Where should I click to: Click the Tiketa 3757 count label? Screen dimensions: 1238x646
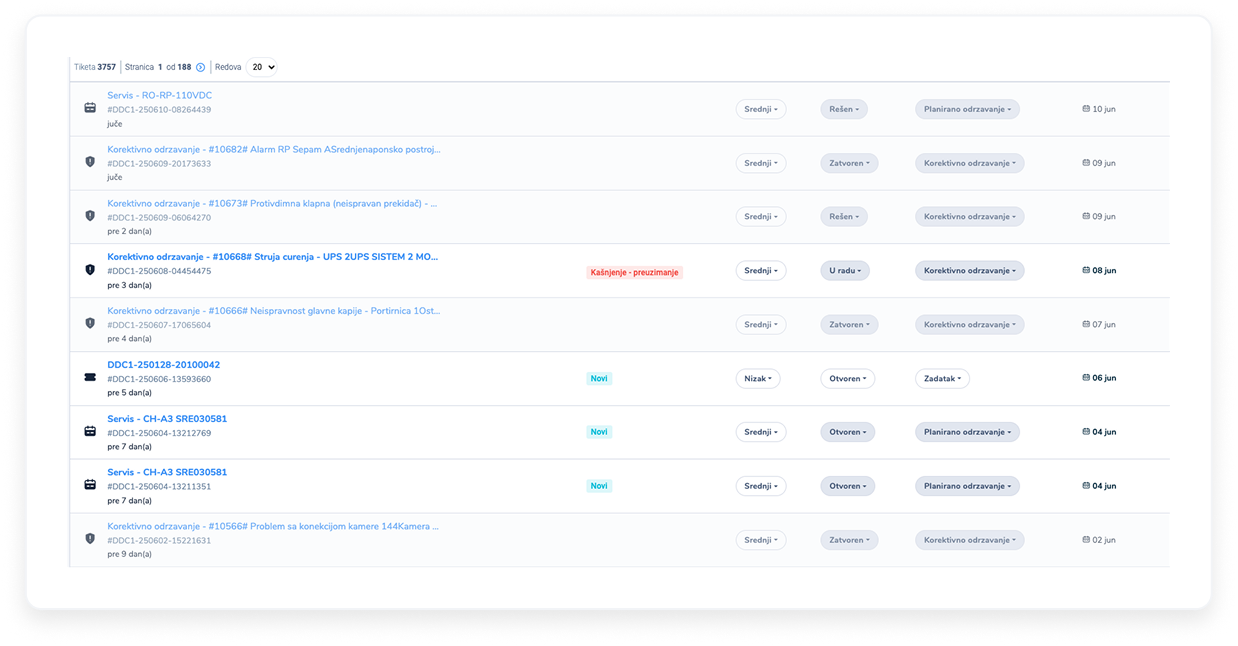(95, 67)
